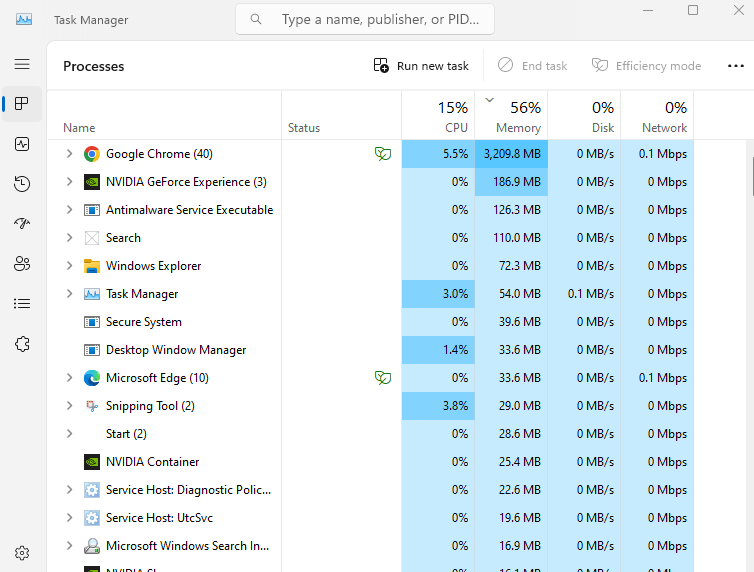This screenshot has height=572, width=754.
Task: Expand Microsoft Windows Search Indexer row
Action: coord(69,546)
